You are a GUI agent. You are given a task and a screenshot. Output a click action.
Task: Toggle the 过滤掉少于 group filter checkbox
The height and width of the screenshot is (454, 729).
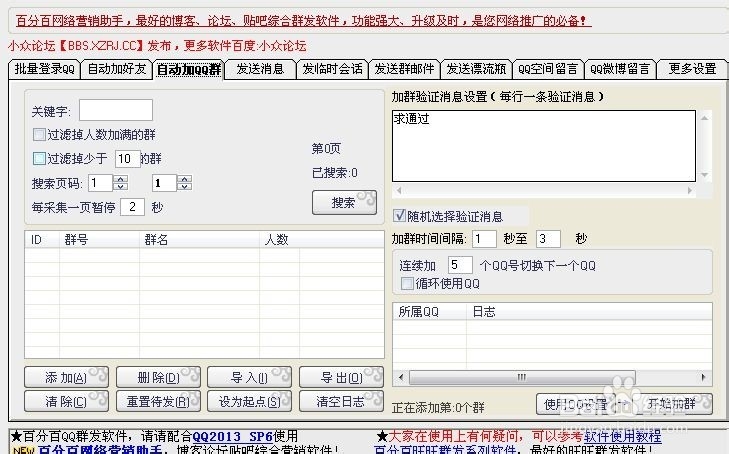coord(39,158)
